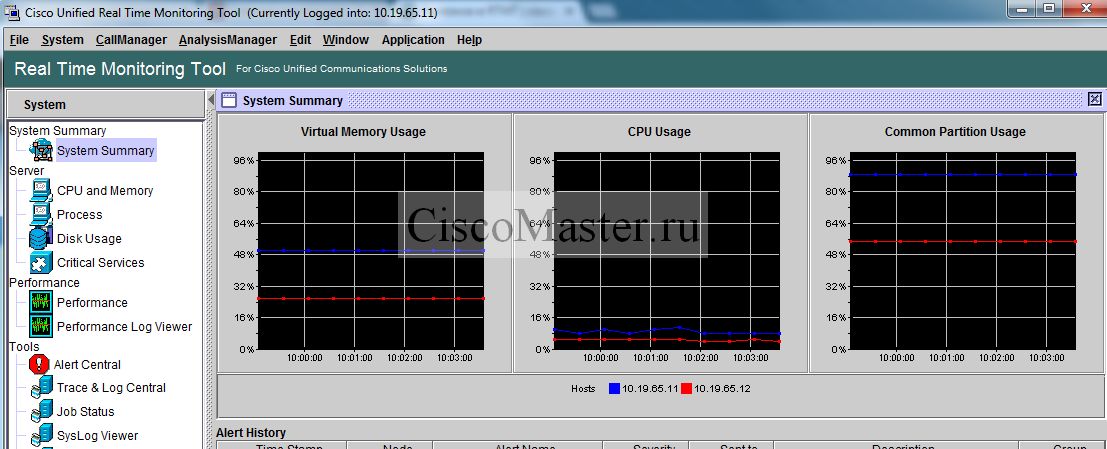Image resolution: width=1107 pixels, height=449 pixels.
Task: Select Job Status tool
Action: [x=85, y=412]
